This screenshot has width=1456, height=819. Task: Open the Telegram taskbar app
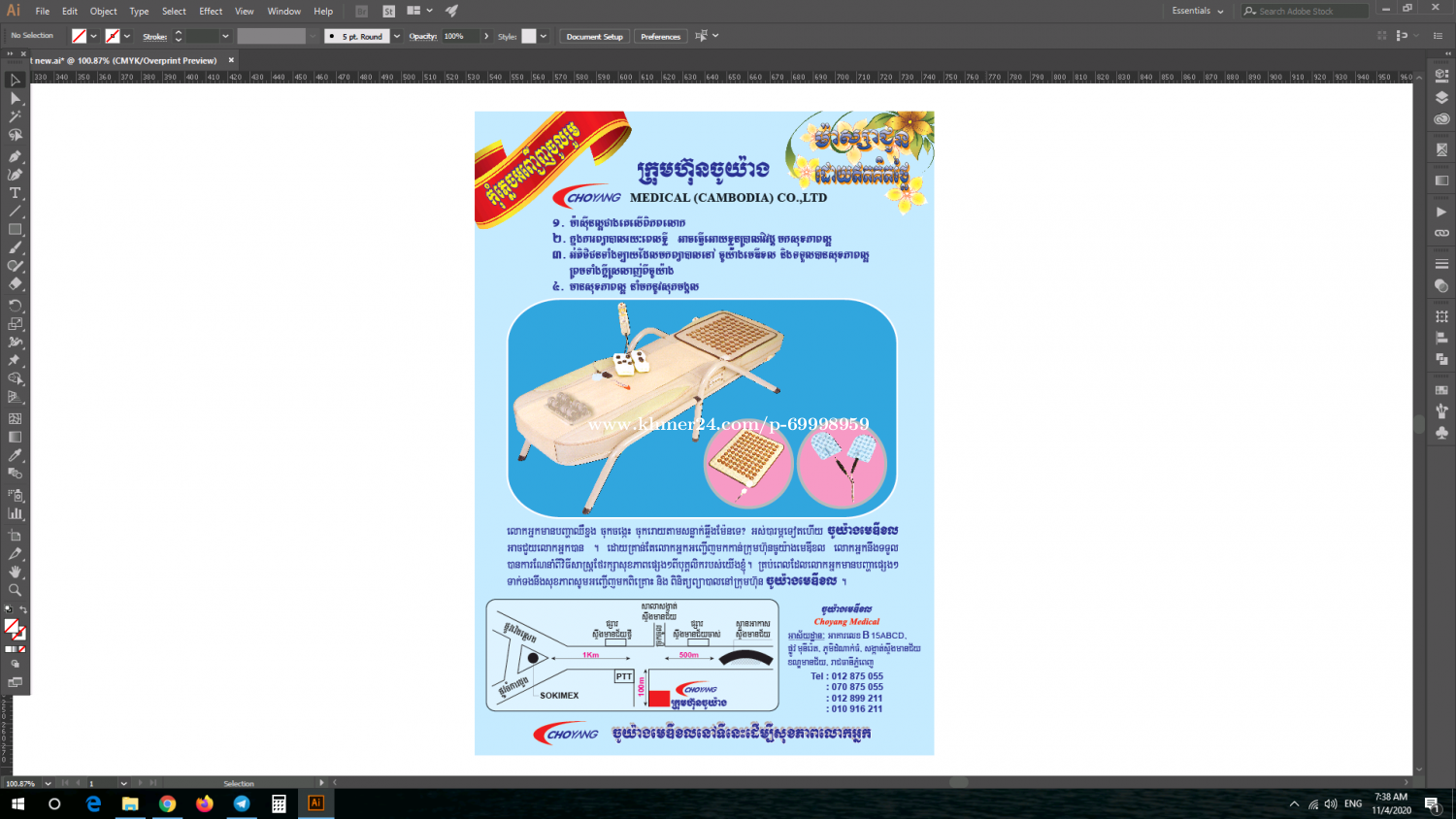tap(242, 803)
